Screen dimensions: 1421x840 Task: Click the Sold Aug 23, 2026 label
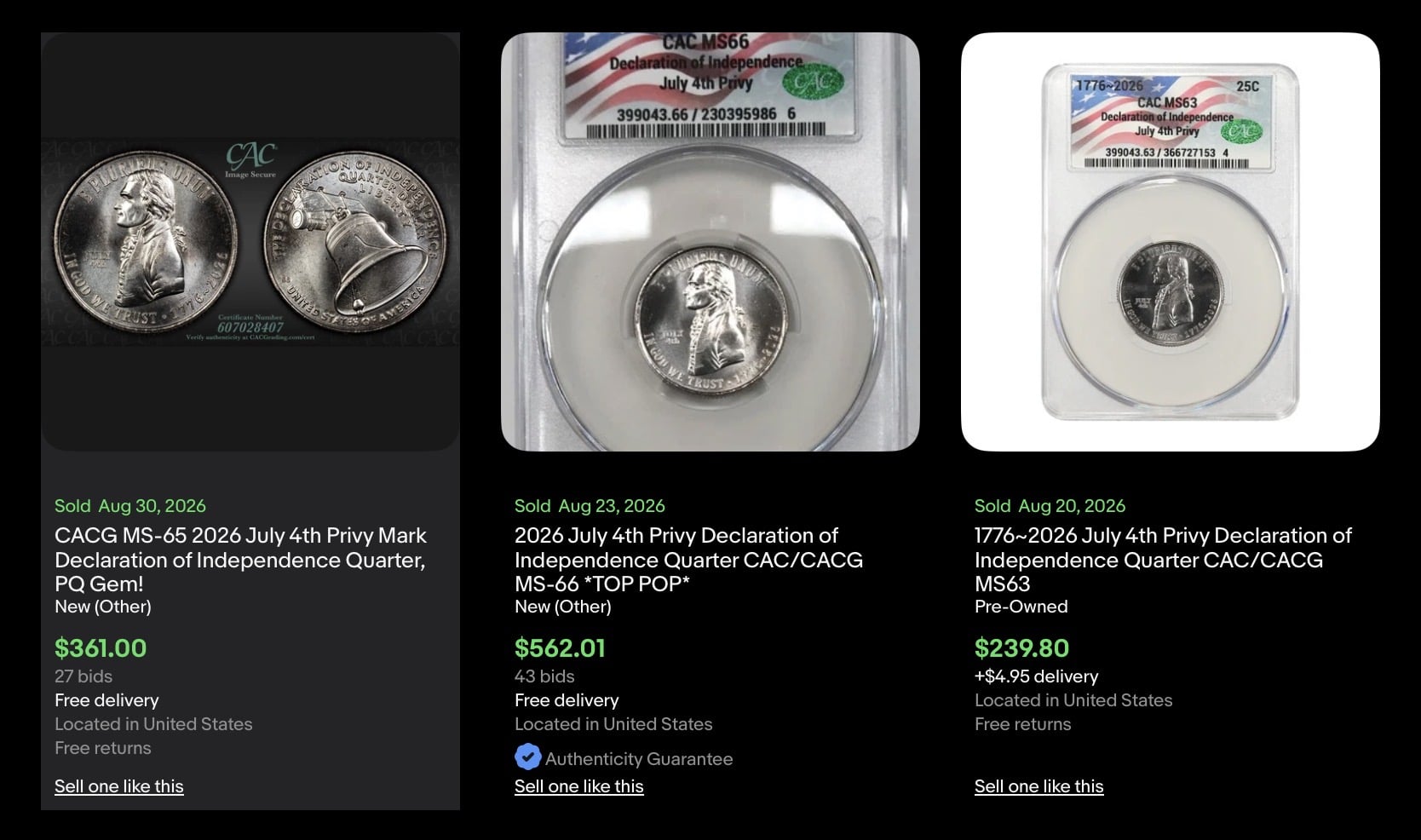click(590, 506)
